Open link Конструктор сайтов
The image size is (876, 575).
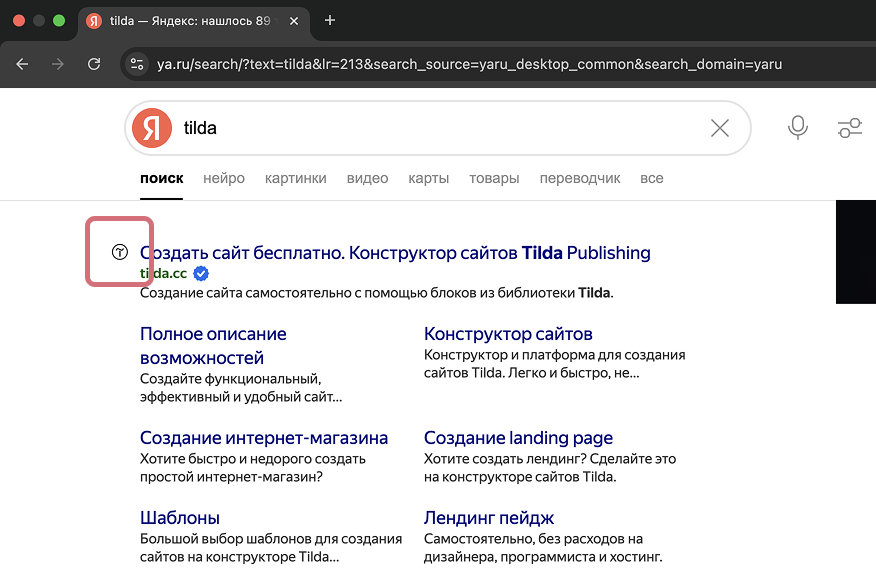pyautogui.click(x=508, y=334)
